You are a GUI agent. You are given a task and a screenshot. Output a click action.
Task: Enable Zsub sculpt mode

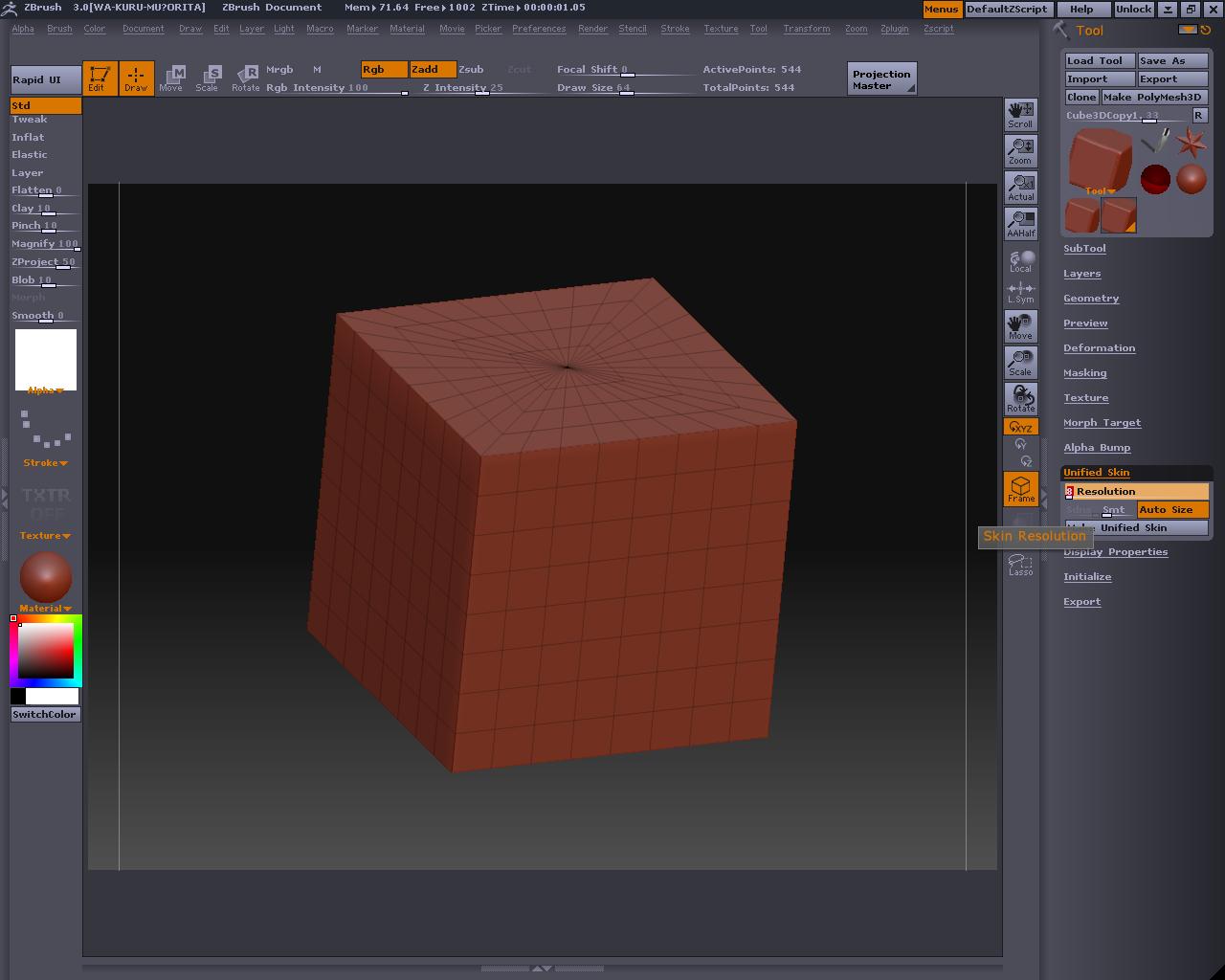click(471, 69)
